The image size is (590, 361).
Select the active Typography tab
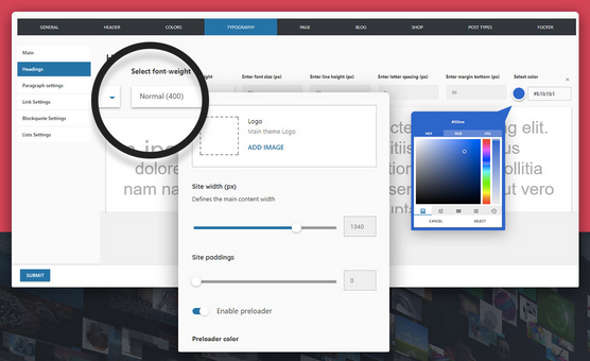click(x=241, y=27)
